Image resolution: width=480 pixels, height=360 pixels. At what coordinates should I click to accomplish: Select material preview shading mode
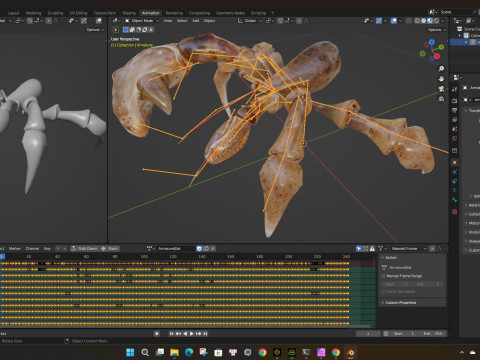point(430,21)
